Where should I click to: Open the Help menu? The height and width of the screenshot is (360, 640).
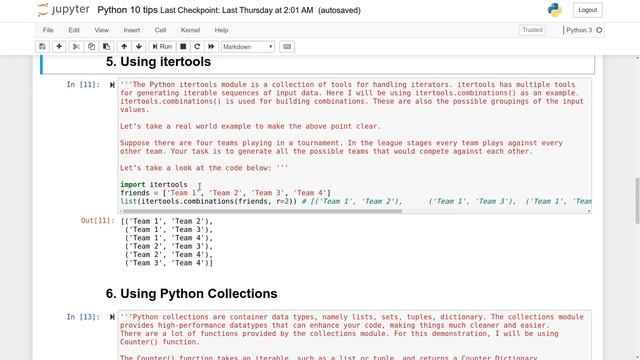coord(221,30)
